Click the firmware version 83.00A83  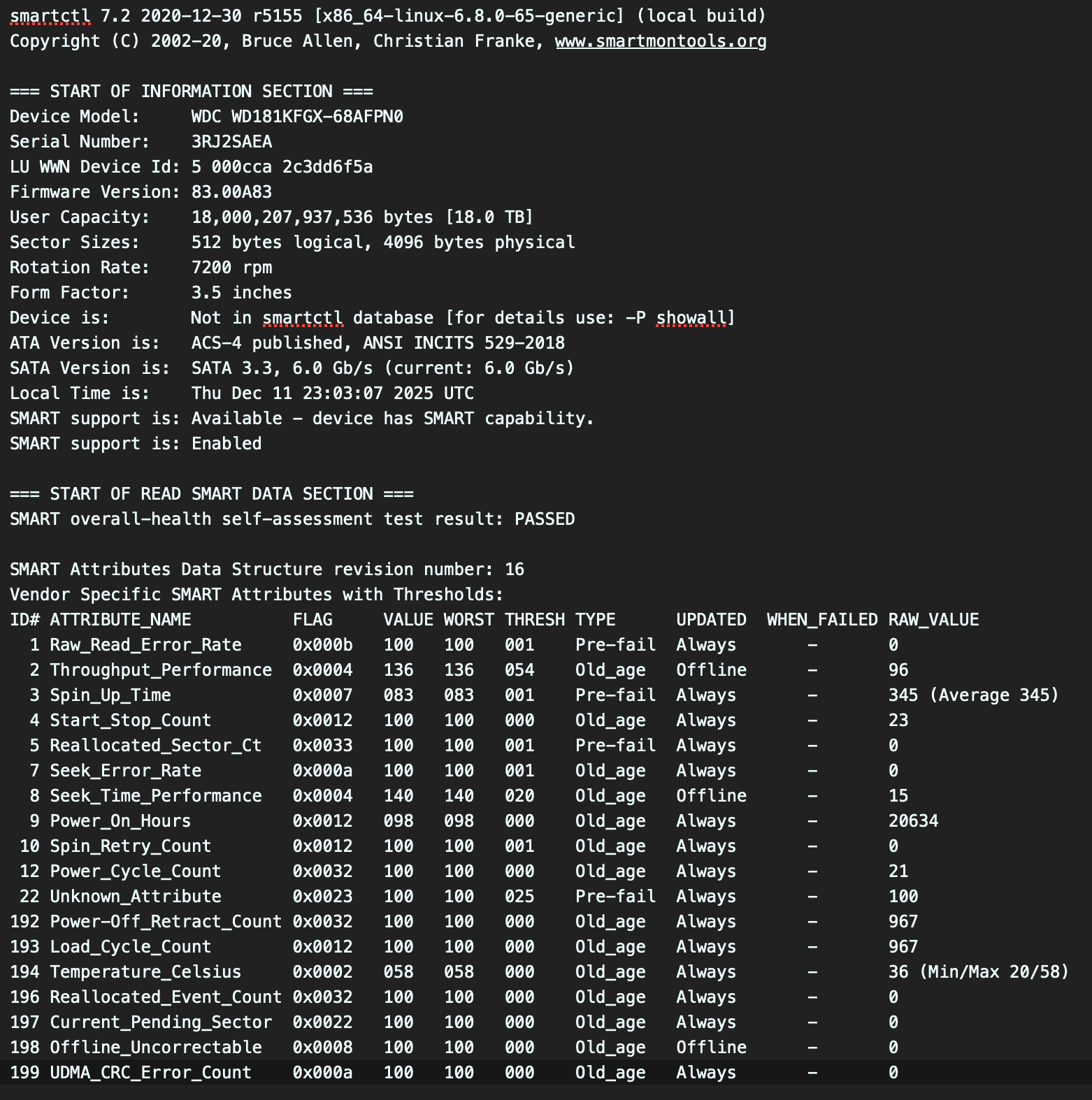(x=231, y=192)
